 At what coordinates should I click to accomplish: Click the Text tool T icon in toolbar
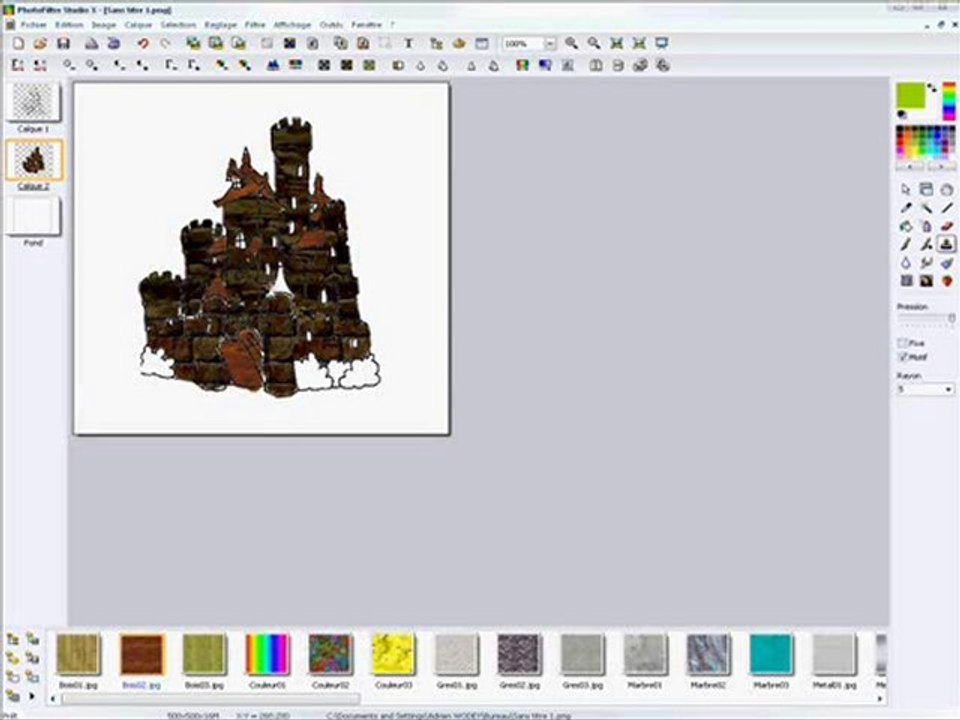[408, 43]
